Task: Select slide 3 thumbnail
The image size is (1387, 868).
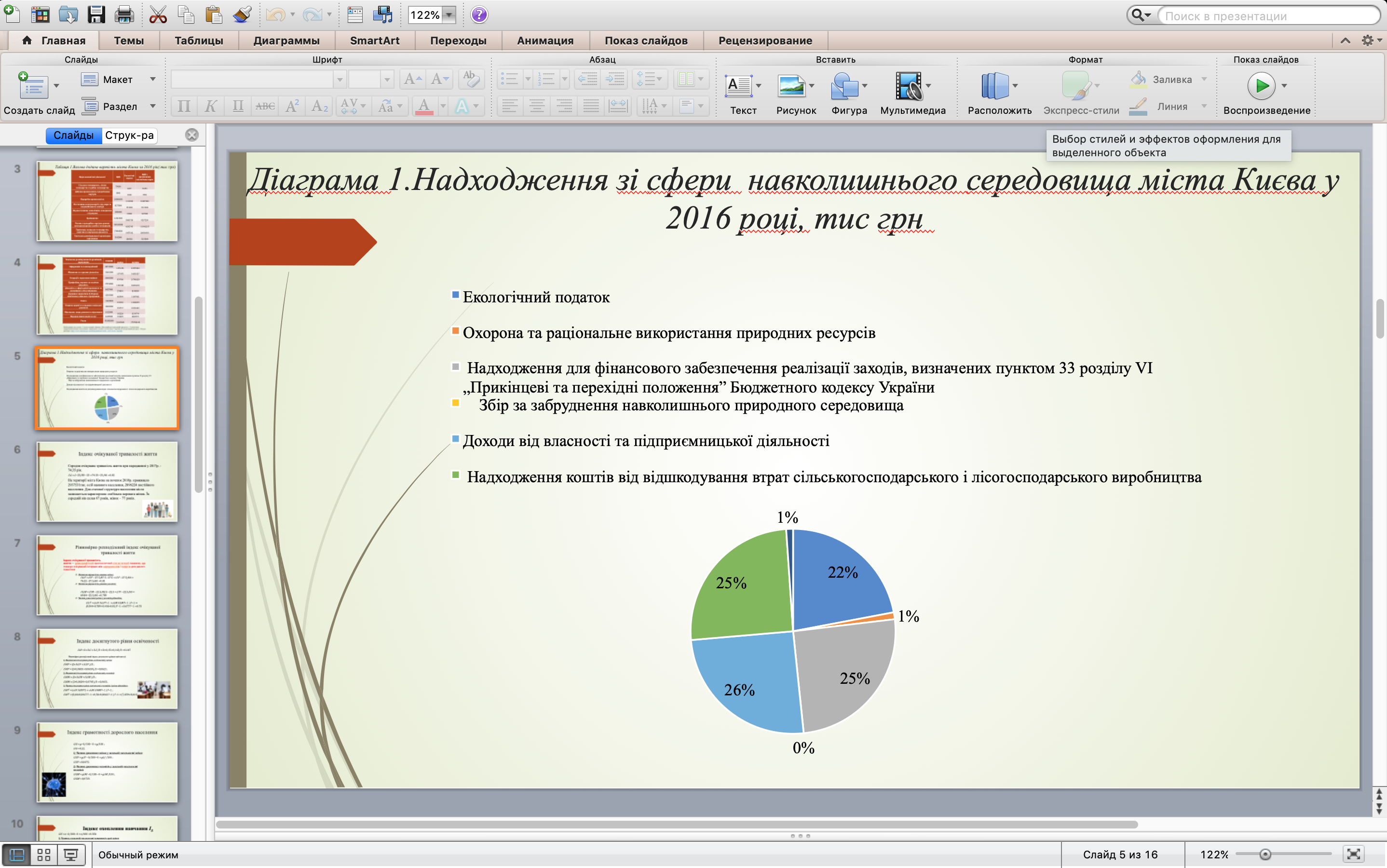Action: (108, 200)
